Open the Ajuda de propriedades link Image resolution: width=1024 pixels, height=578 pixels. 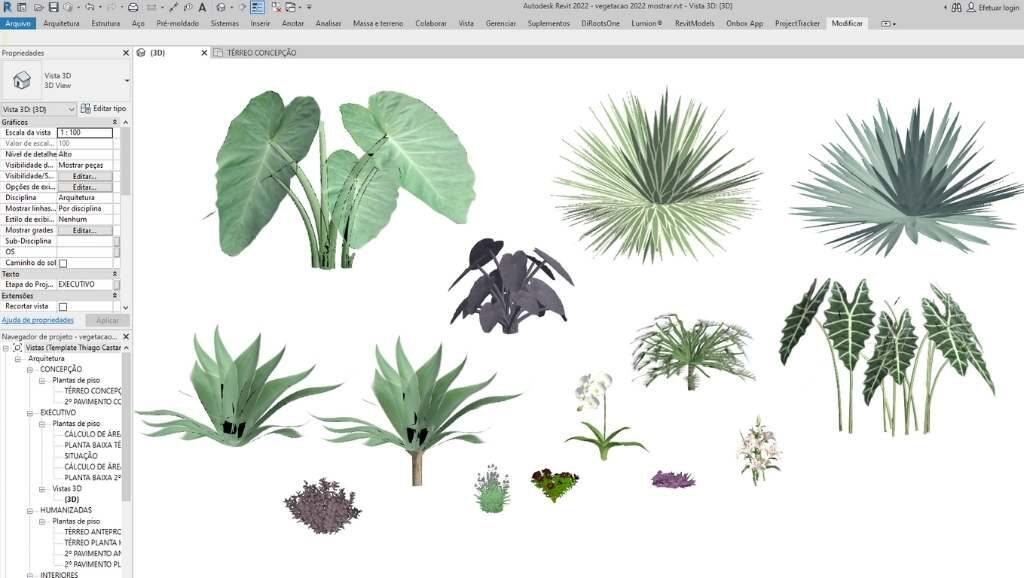click(38, 320)
